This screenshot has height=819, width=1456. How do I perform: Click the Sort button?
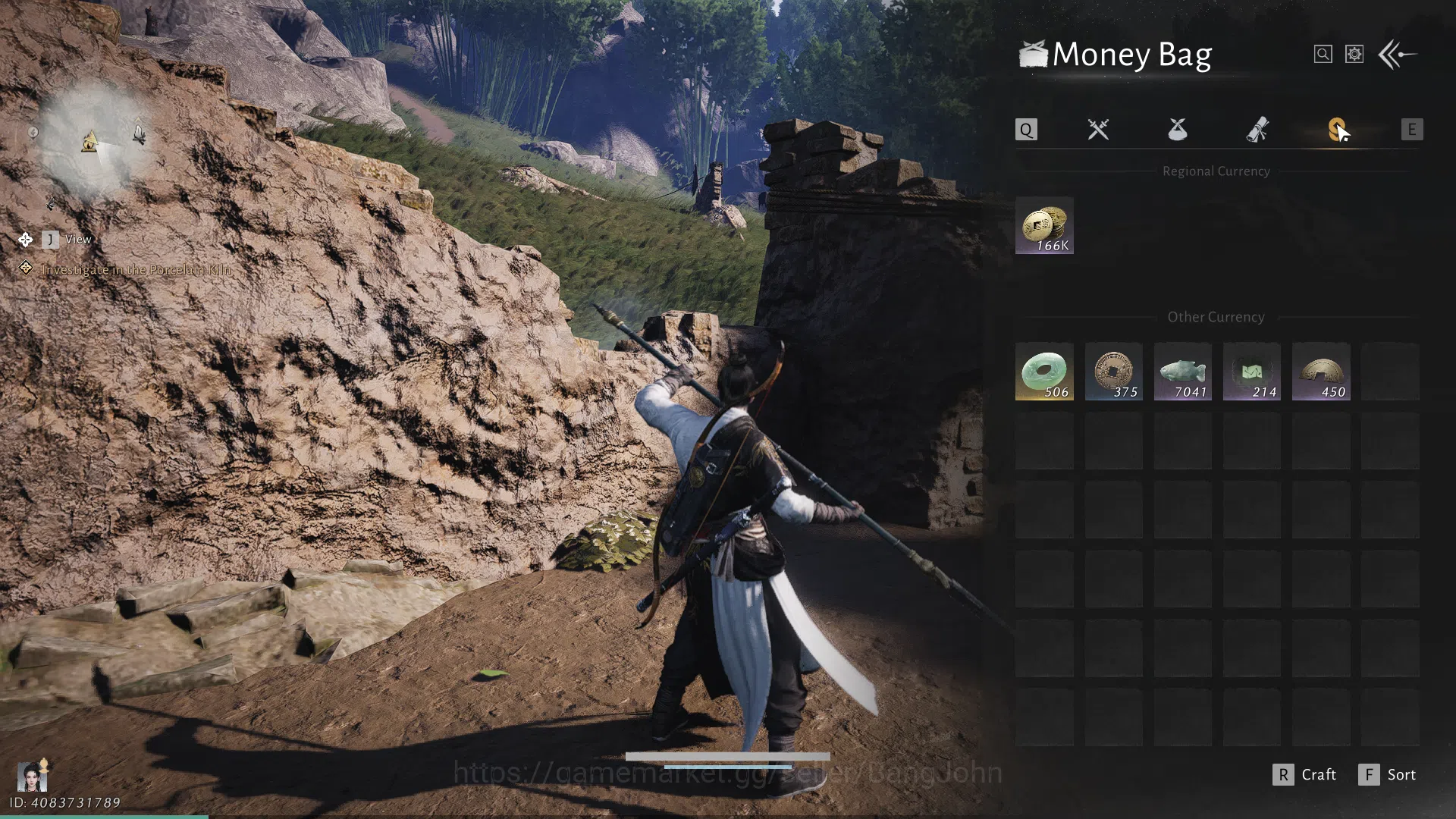coord(1387,774)
